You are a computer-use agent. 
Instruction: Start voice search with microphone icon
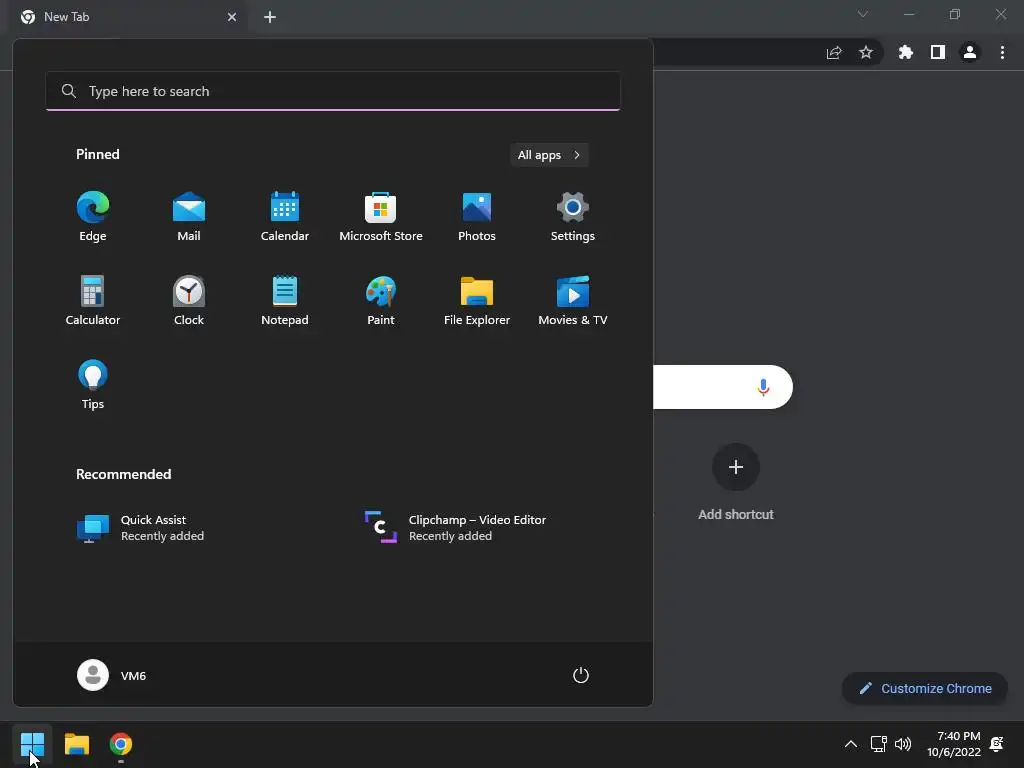pos(763,387)
